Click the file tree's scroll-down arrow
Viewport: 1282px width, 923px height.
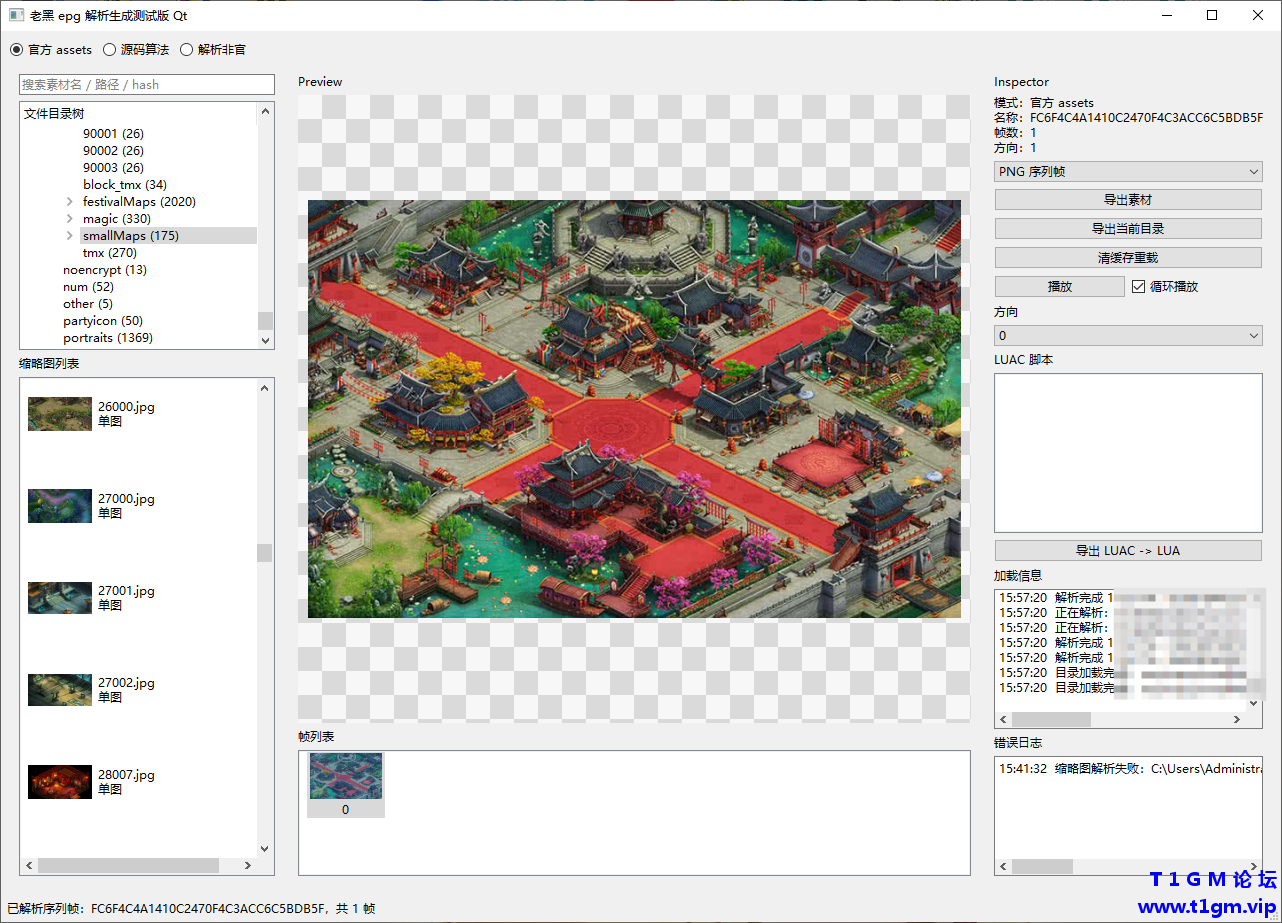[265, 340]
